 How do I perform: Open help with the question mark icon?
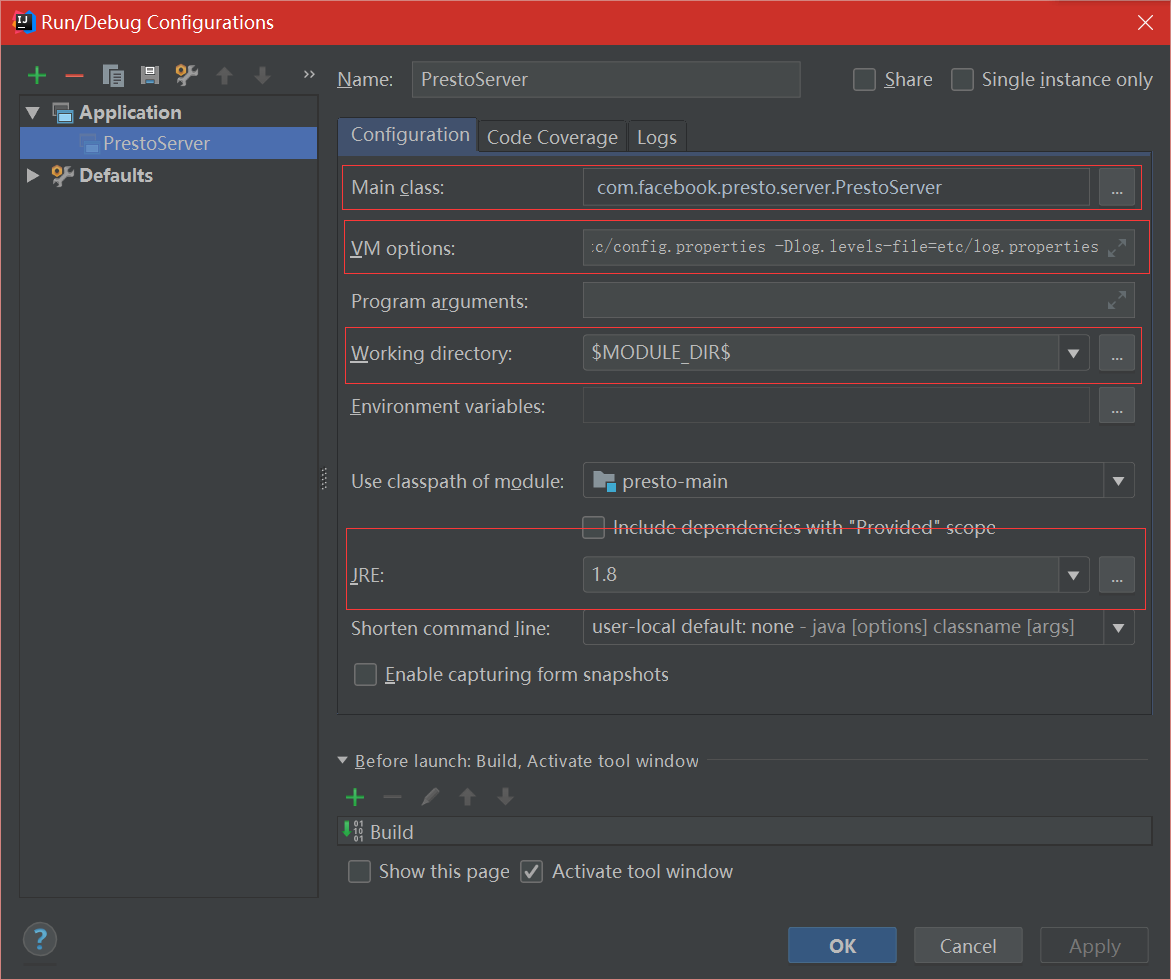[x=40, y=939]
